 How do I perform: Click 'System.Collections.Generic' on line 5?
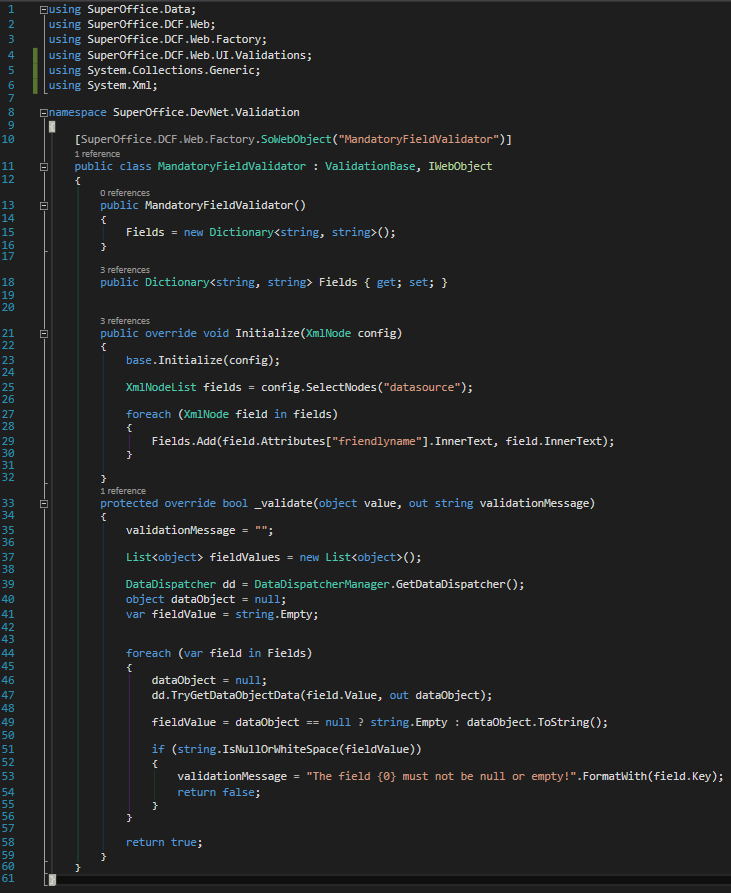tap(171, 70)
